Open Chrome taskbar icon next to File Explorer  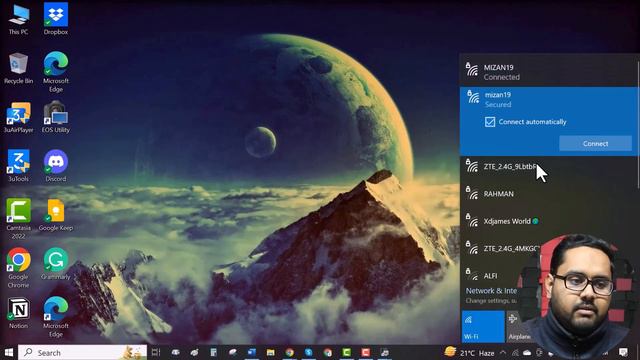pos(290,352)
